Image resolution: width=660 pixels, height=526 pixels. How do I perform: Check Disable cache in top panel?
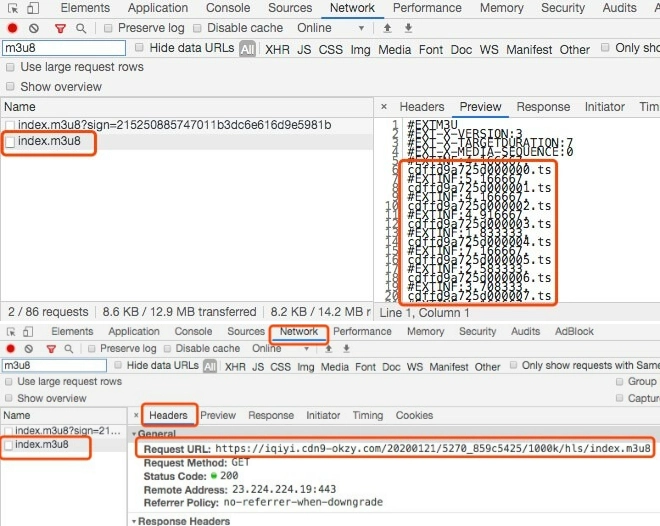pyautogui.click(x=197, y=29)
